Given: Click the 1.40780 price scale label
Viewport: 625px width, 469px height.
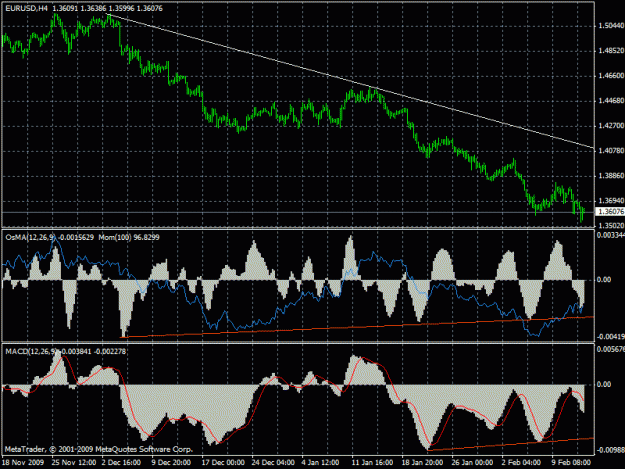Looking at the screenshot, I should [x=611, y=151].
